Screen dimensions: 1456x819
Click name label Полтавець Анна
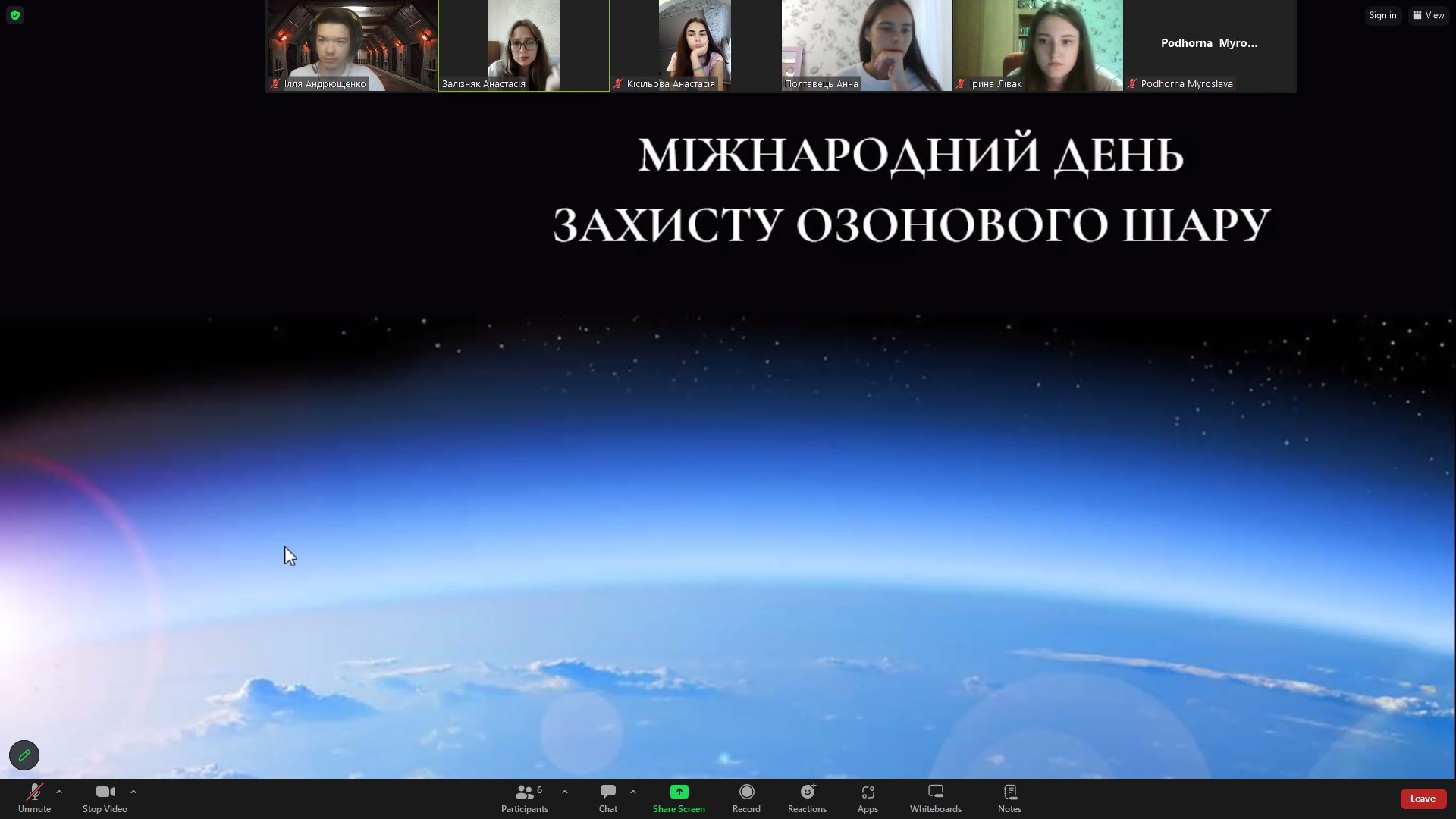click(x=821, y=84)
